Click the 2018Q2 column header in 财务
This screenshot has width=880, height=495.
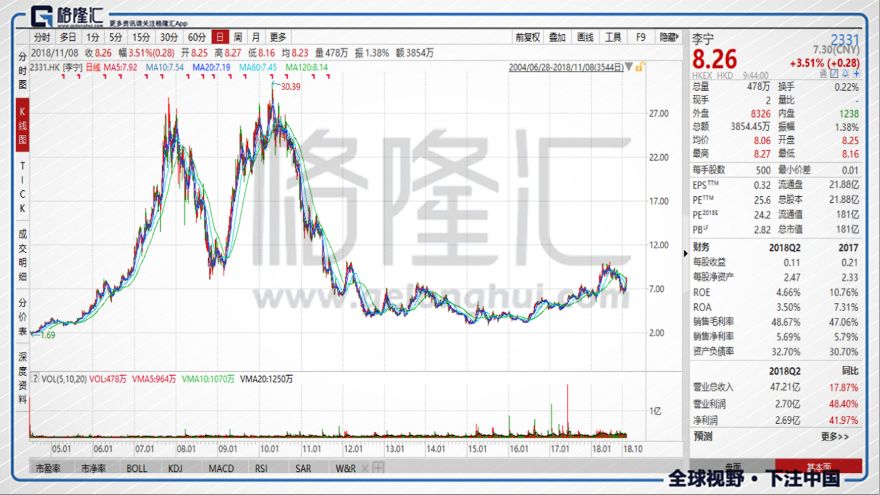[x=785, y=248]
